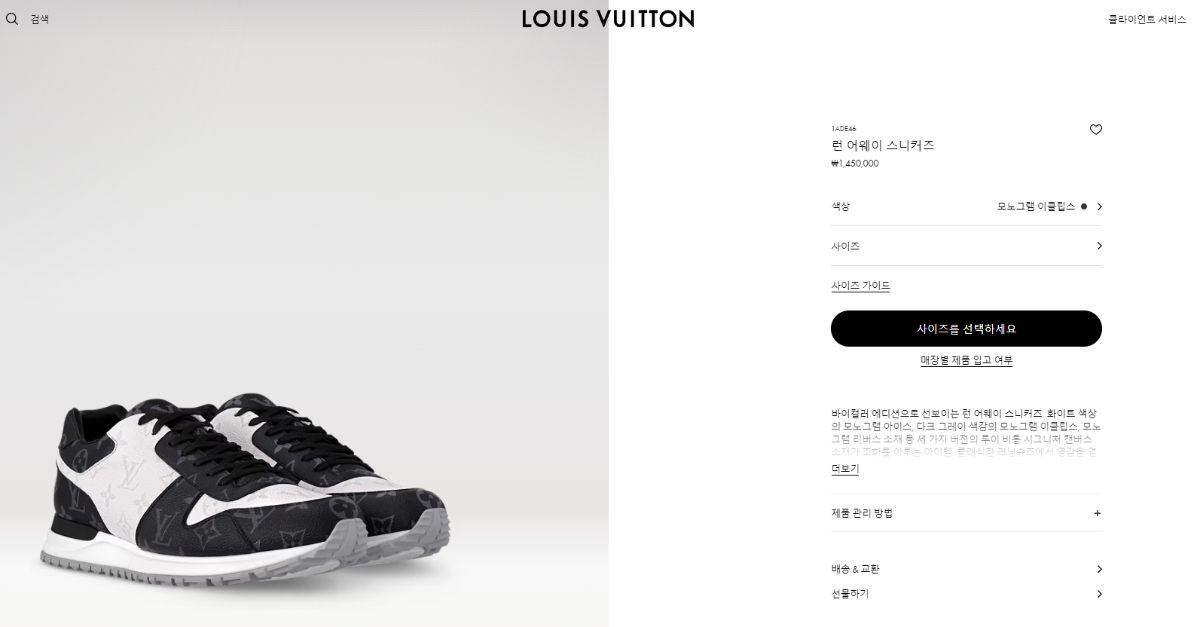Click the 사이즈를 선택하세요 button
Viewport: 1200px width, 627px height.
coord(966,328)
